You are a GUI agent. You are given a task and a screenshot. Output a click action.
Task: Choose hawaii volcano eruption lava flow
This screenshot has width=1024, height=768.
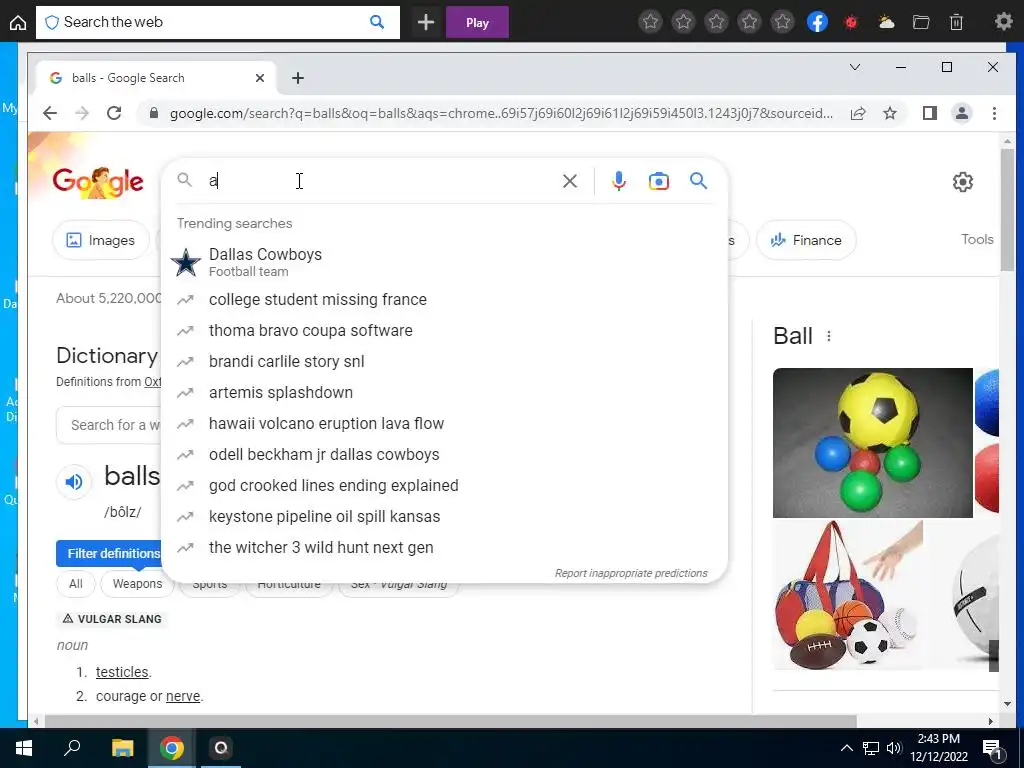[444, 423]
